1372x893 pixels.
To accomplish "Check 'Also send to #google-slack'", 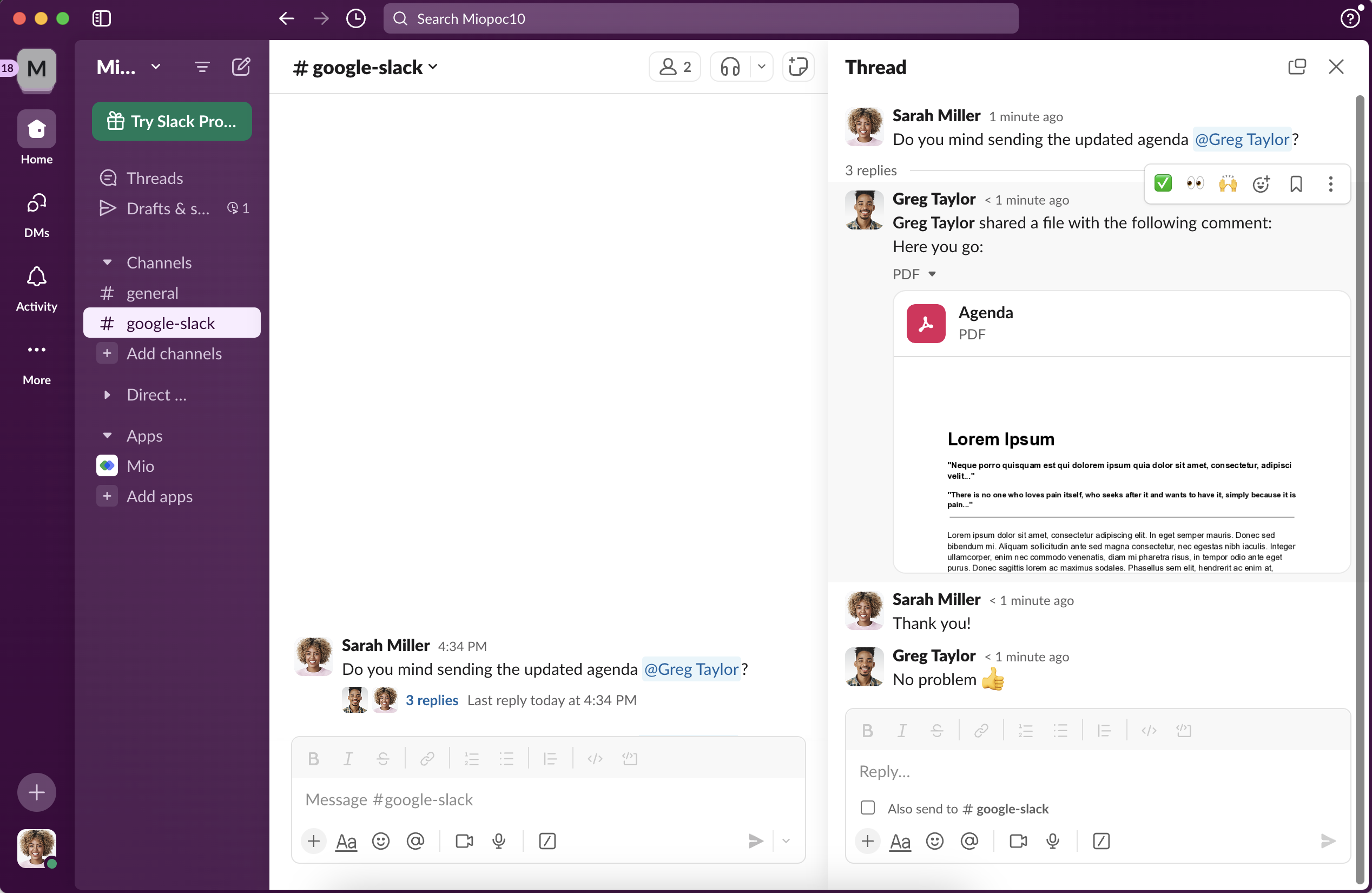I will click(x=867, y=807).
